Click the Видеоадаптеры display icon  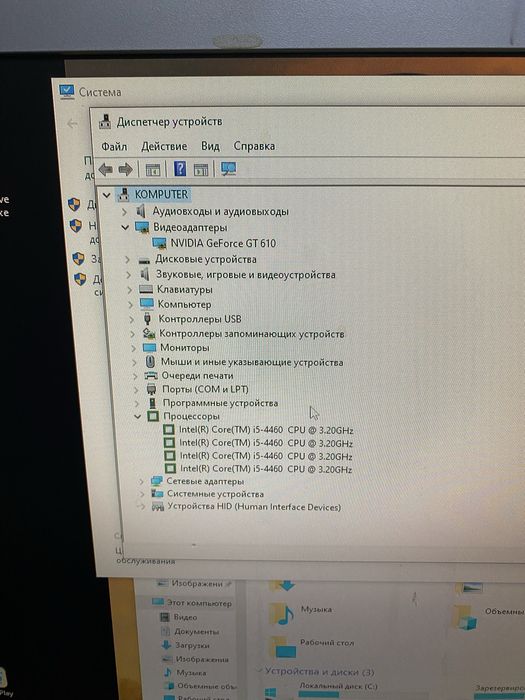pyautogui.click(x=142, y=227)
